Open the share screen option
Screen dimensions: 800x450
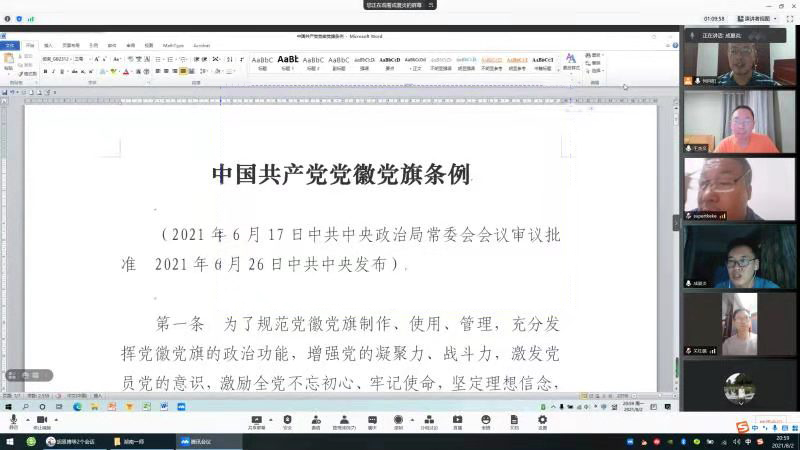tap(256, 420)
